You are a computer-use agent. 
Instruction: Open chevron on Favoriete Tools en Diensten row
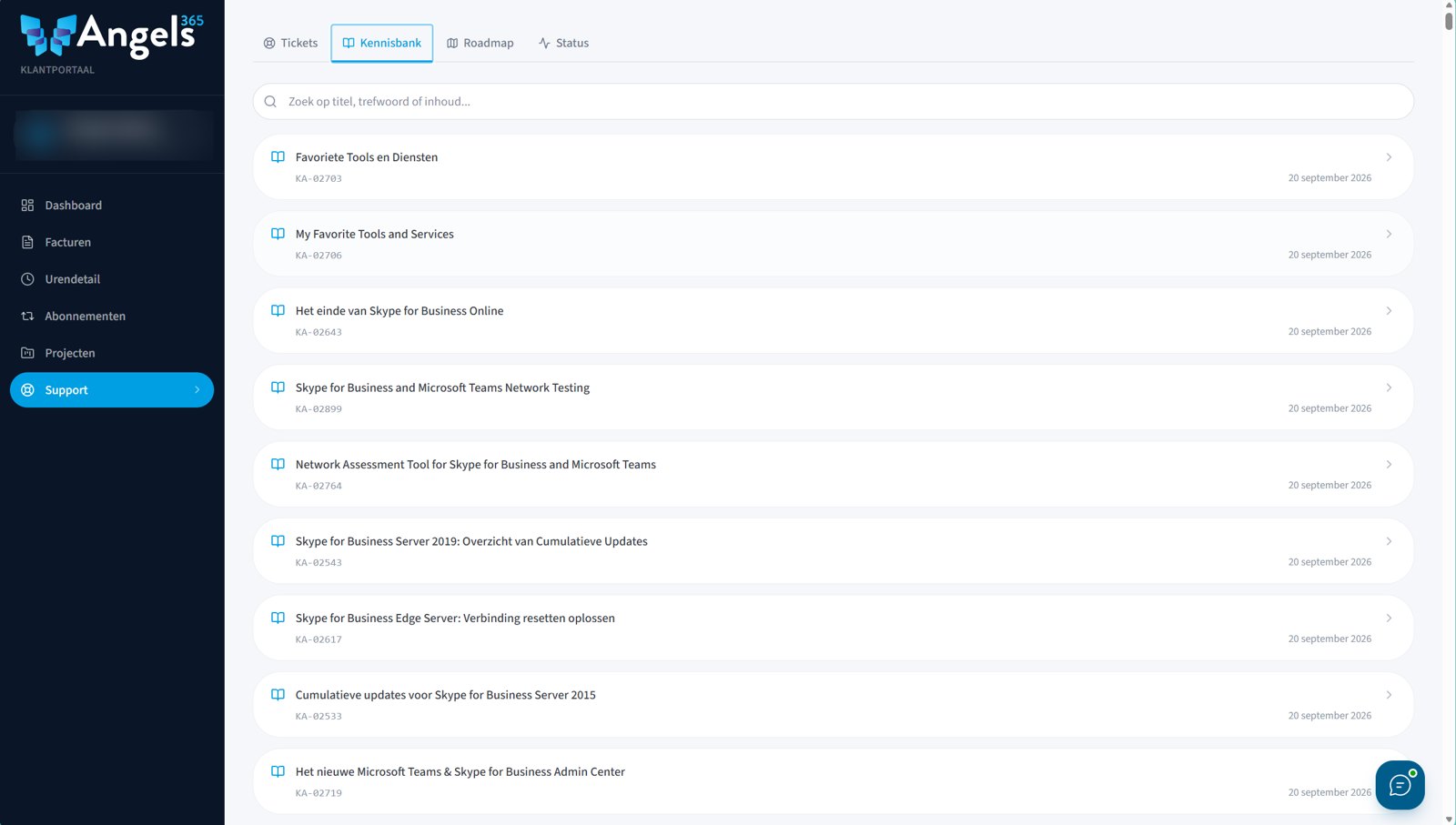pyautogui.click(x=1389, y=157)
